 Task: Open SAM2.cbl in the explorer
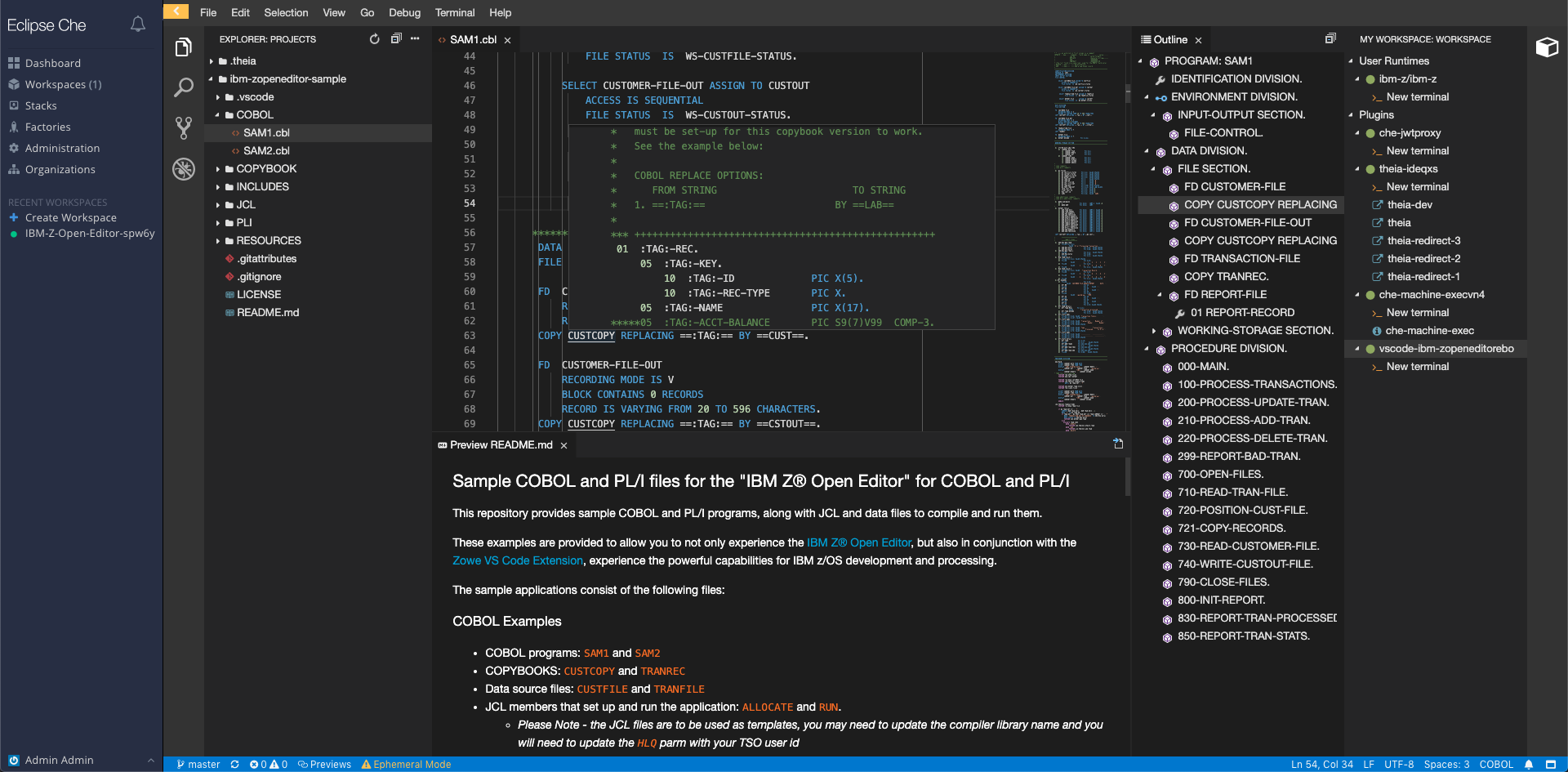pyautogui.click(x=266, y=151)
